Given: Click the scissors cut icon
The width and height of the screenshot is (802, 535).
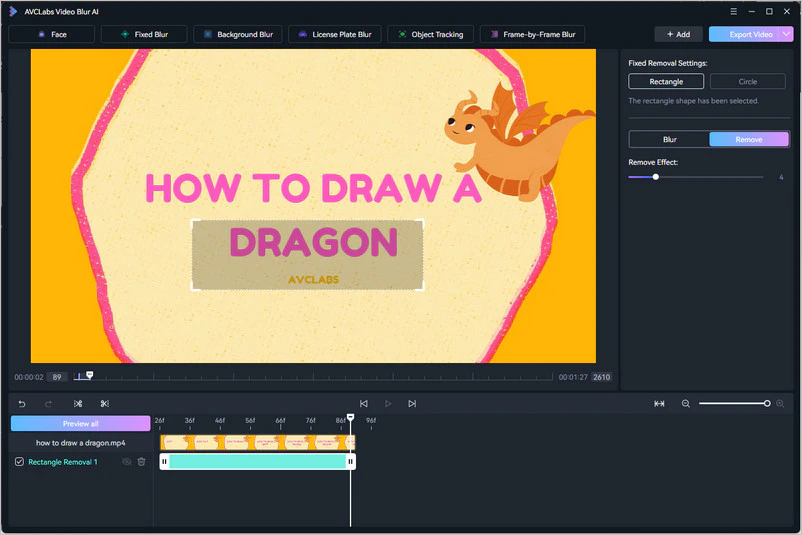Looking at the screenshot, I should tap(105, 404).
